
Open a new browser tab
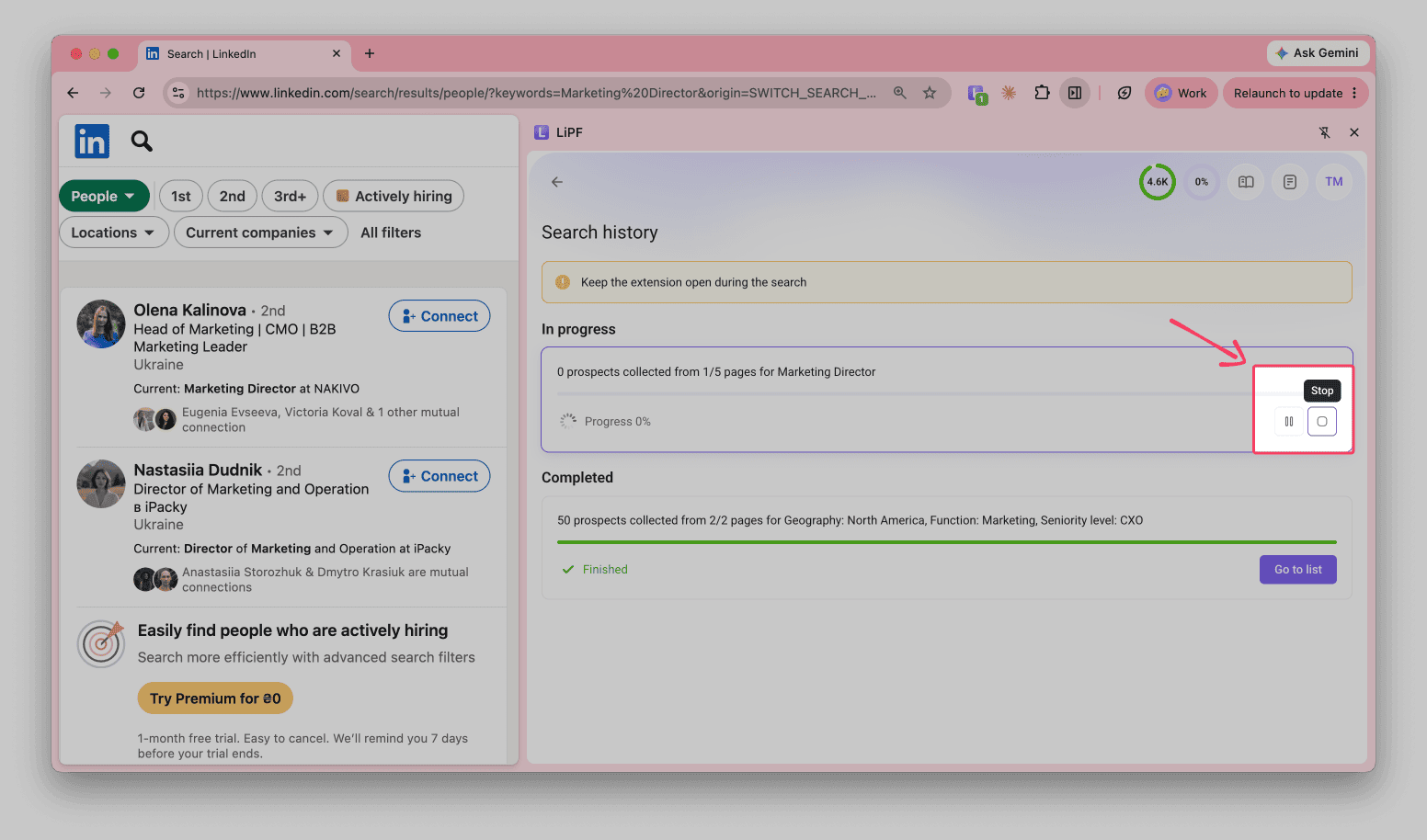[x=370, y=53]
